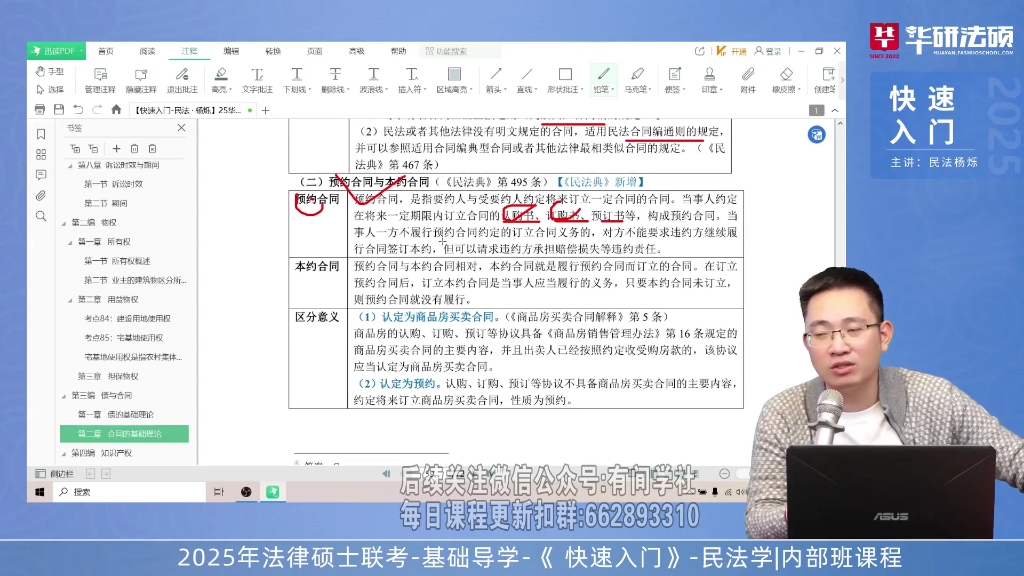Select the 选择 selection tool
This screenshot has width=1024, height=576.
click(50, 89)
